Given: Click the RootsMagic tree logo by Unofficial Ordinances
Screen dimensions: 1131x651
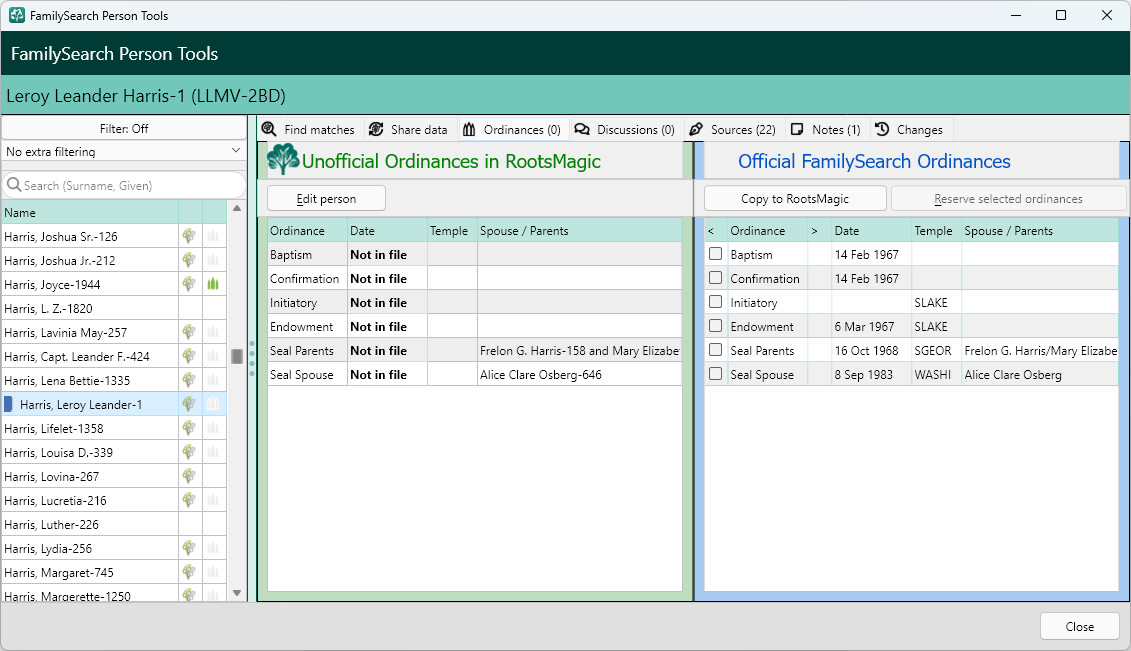Looking at the screenshot, I should 283,159.
